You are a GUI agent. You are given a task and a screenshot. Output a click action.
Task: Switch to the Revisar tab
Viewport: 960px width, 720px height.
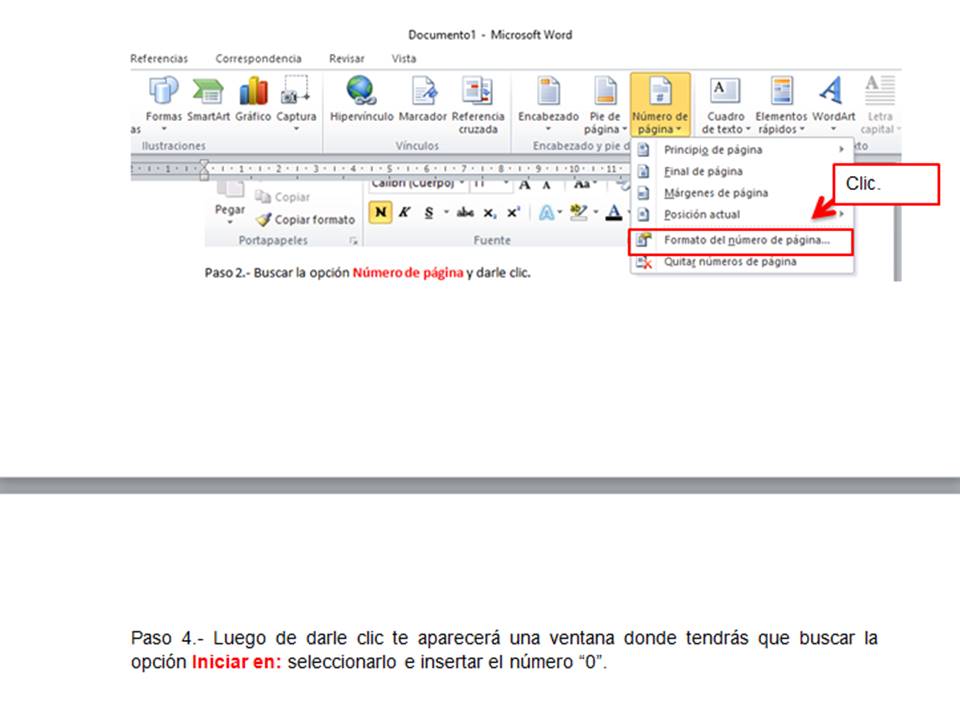pos(347,59)
